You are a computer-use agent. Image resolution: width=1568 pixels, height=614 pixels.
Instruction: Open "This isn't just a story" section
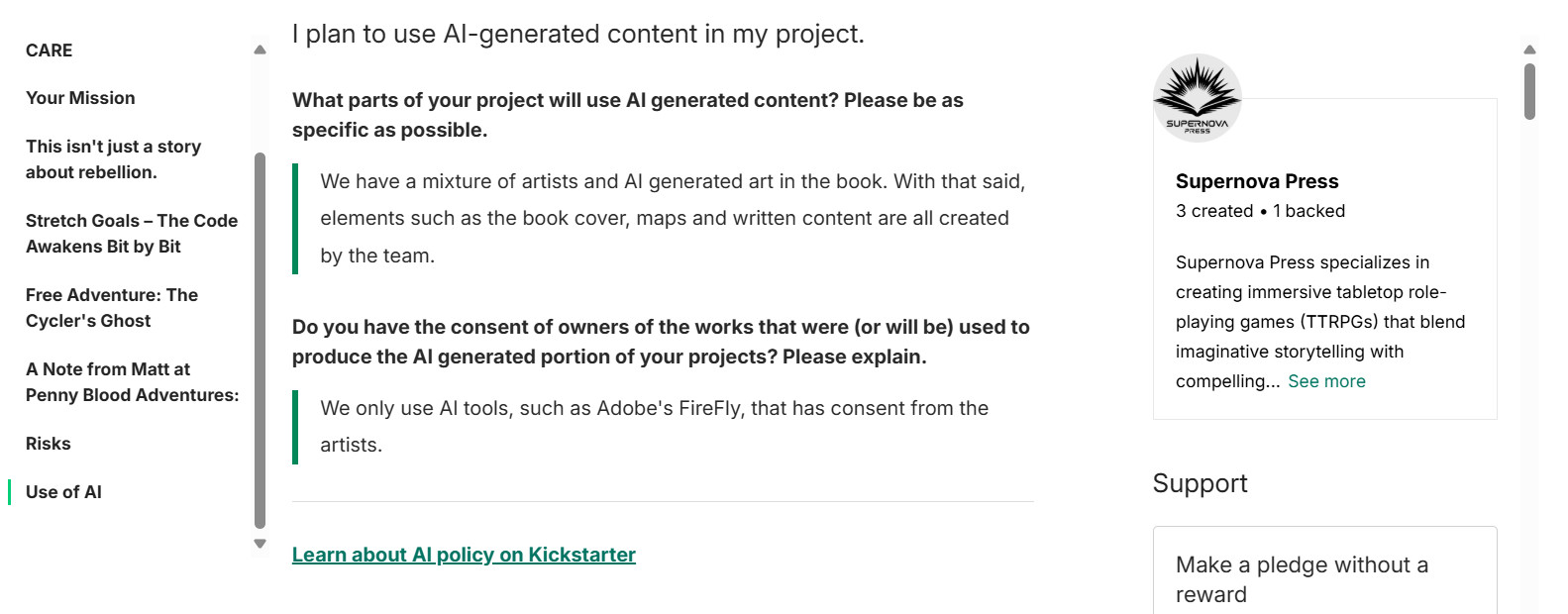[113, 159]
